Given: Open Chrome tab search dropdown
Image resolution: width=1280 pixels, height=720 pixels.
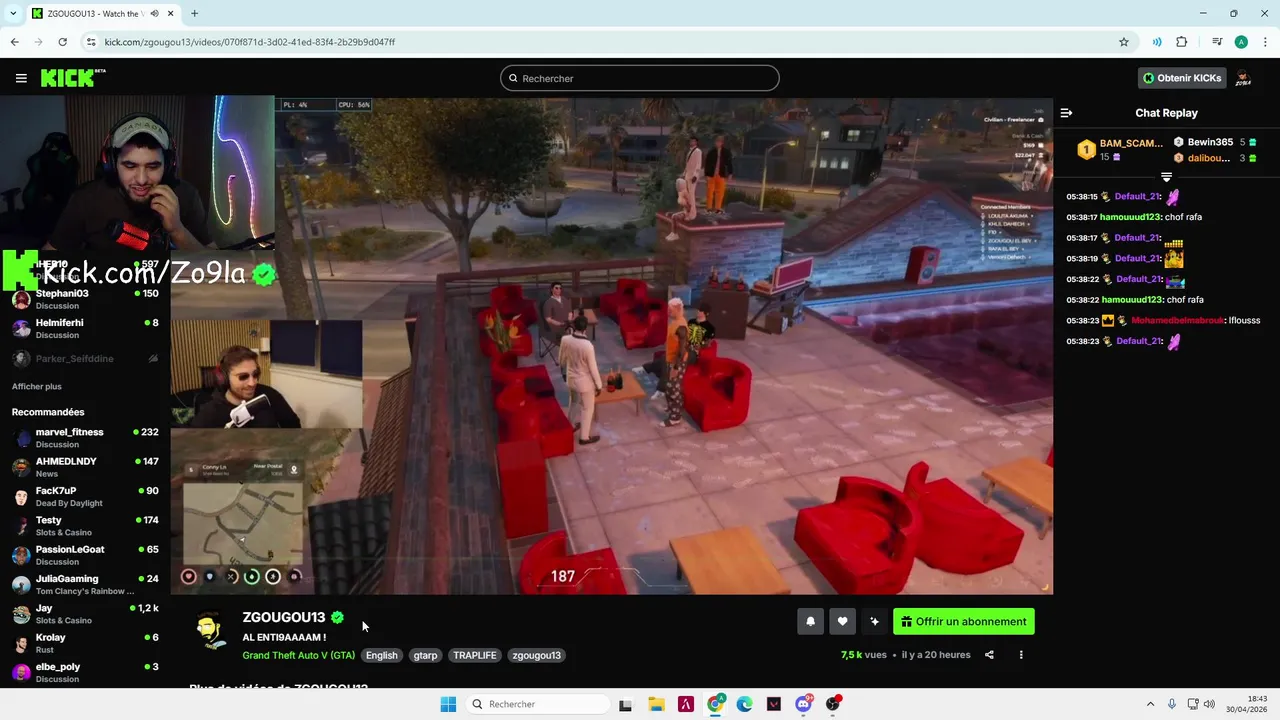Looking at the screenshot, I should pos(14,13).
